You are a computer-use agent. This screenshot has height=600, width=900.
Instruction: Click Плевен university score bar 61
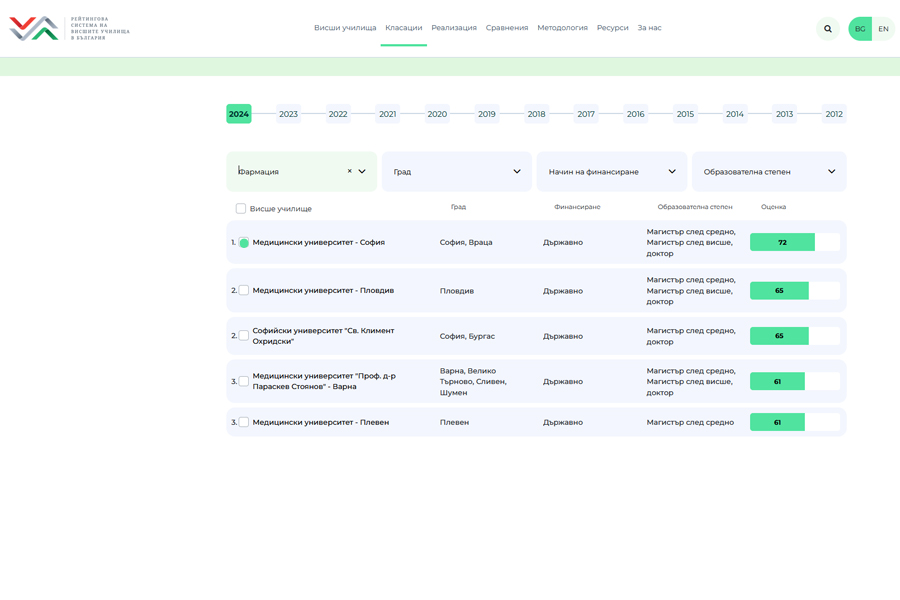[x=794, y=422]
